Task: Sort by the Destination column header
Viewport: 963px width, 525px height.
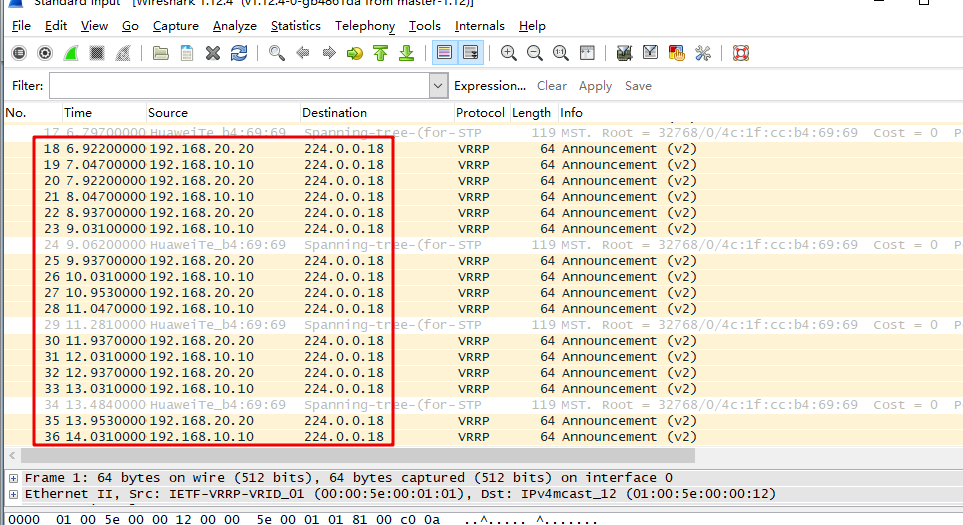Action: point(377,113)
